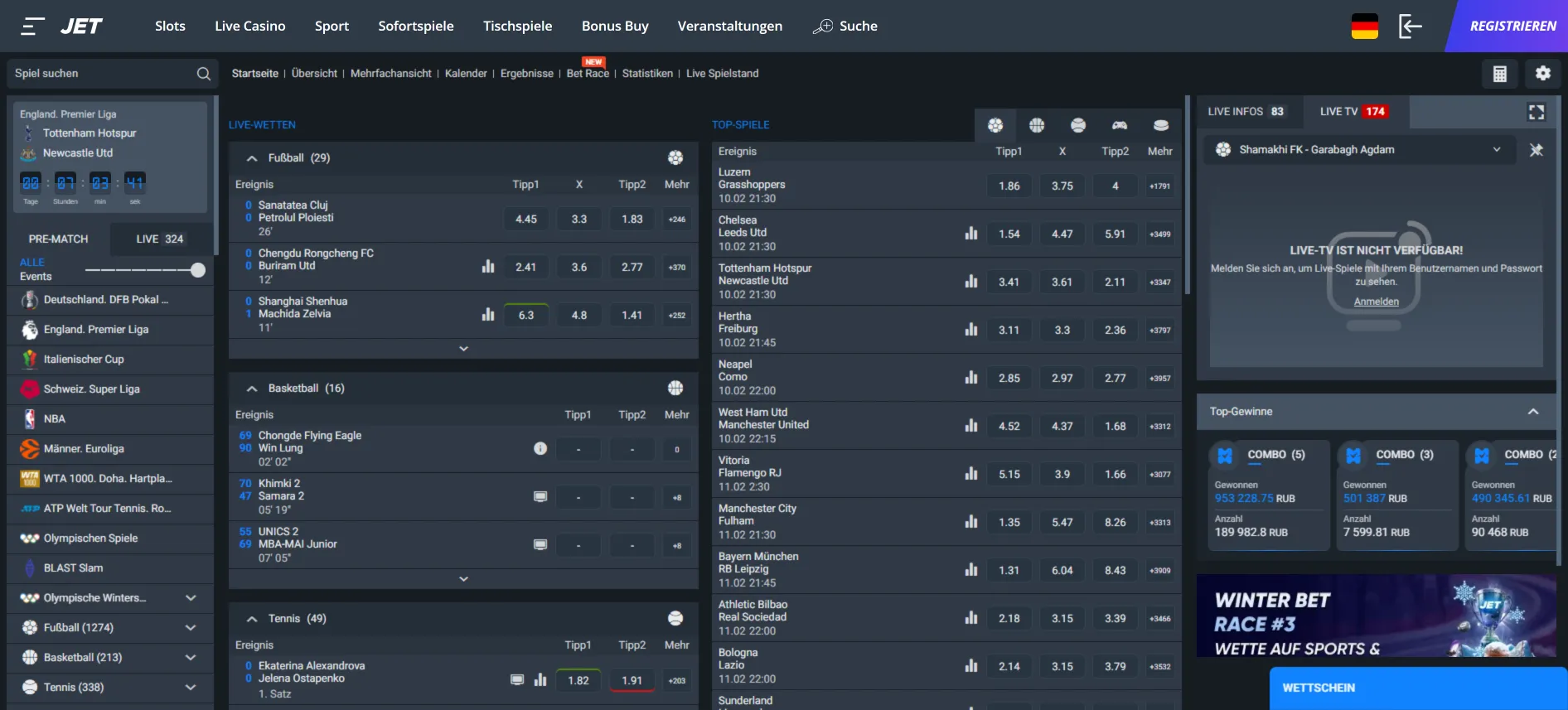This screenshot has height=710, width=1568.
Task: Adjust the ALLE Events time slider handle
Action: pos(198,270)
